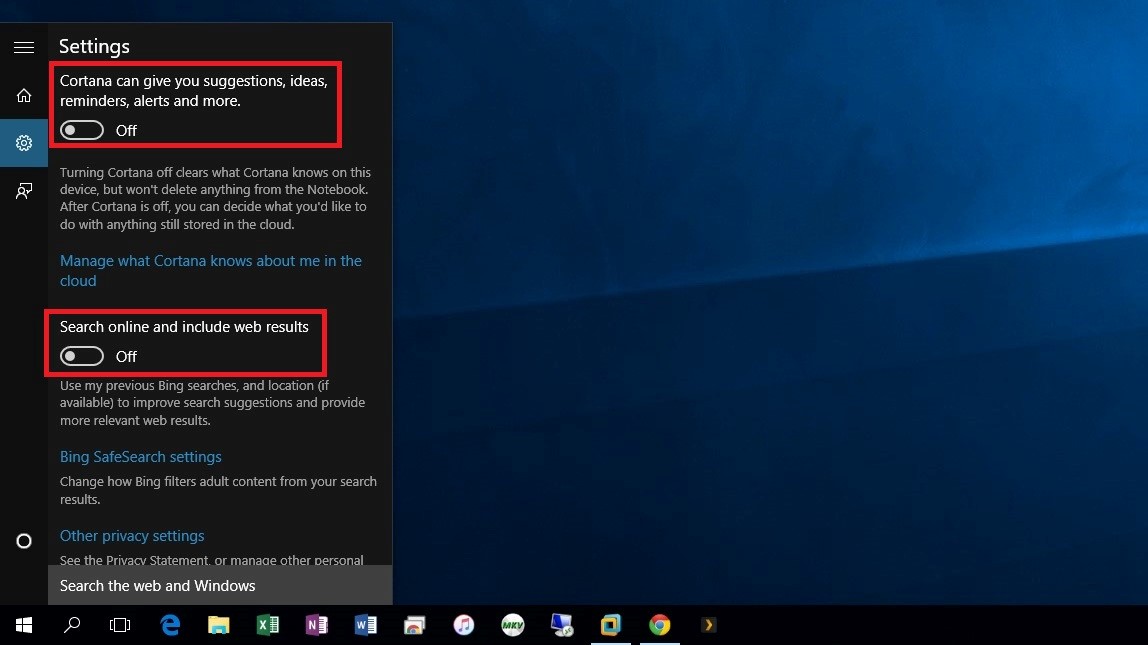
Task: Launch Microsoft Edge from taskbar
Action: click(170, 625)
